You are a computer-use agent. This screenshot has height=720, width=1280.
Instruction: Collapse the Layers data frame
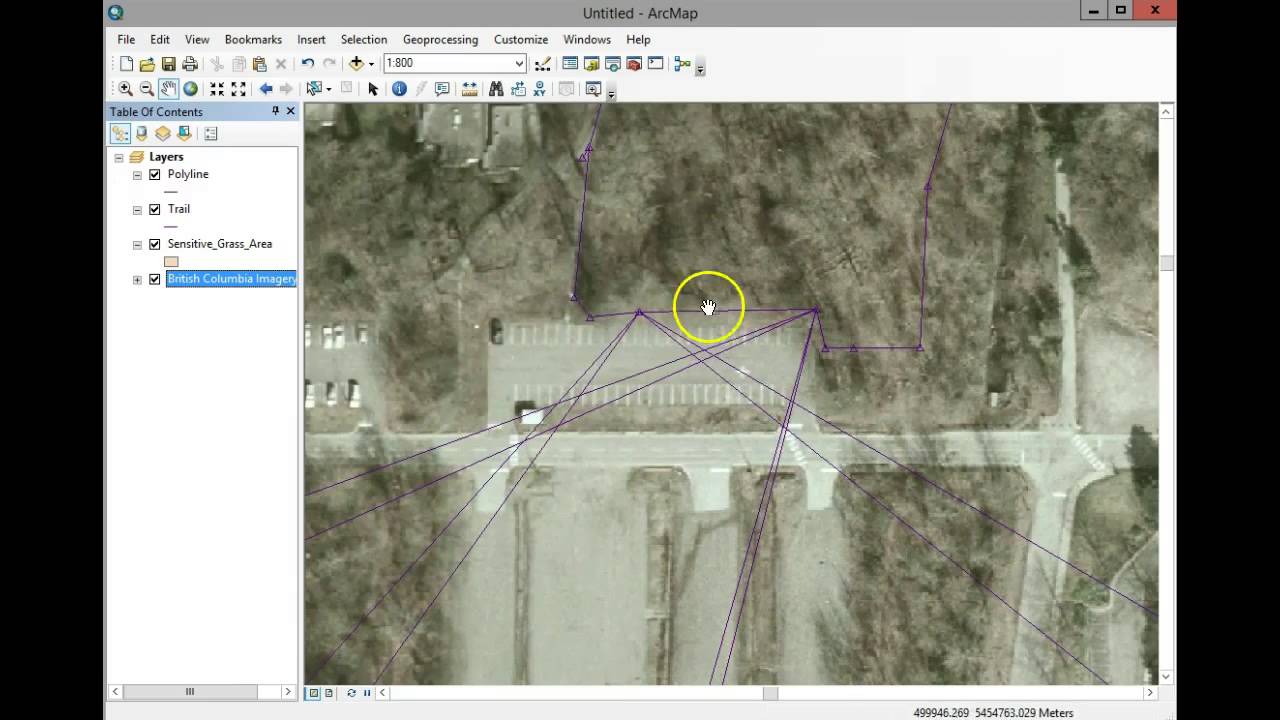(x=119, y=157)
